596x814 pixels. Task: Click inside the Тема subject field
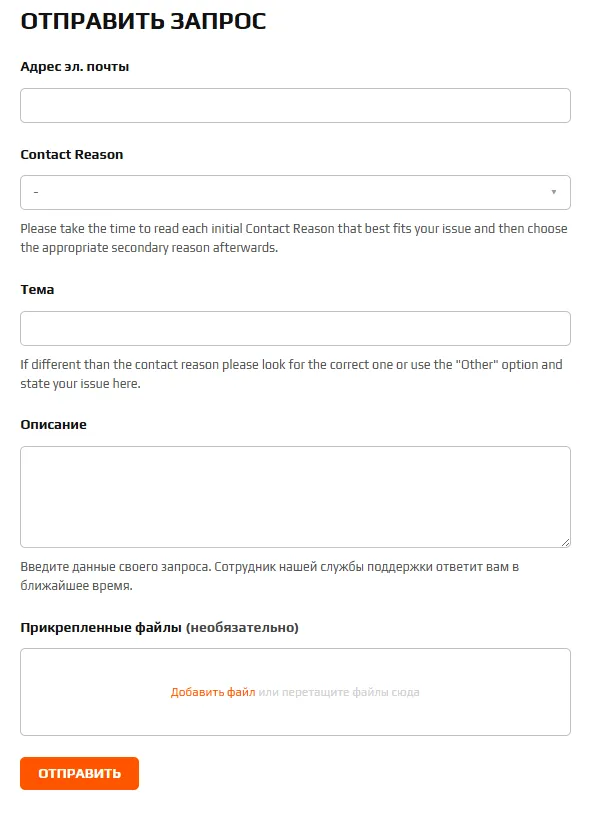tap(295, 327)
